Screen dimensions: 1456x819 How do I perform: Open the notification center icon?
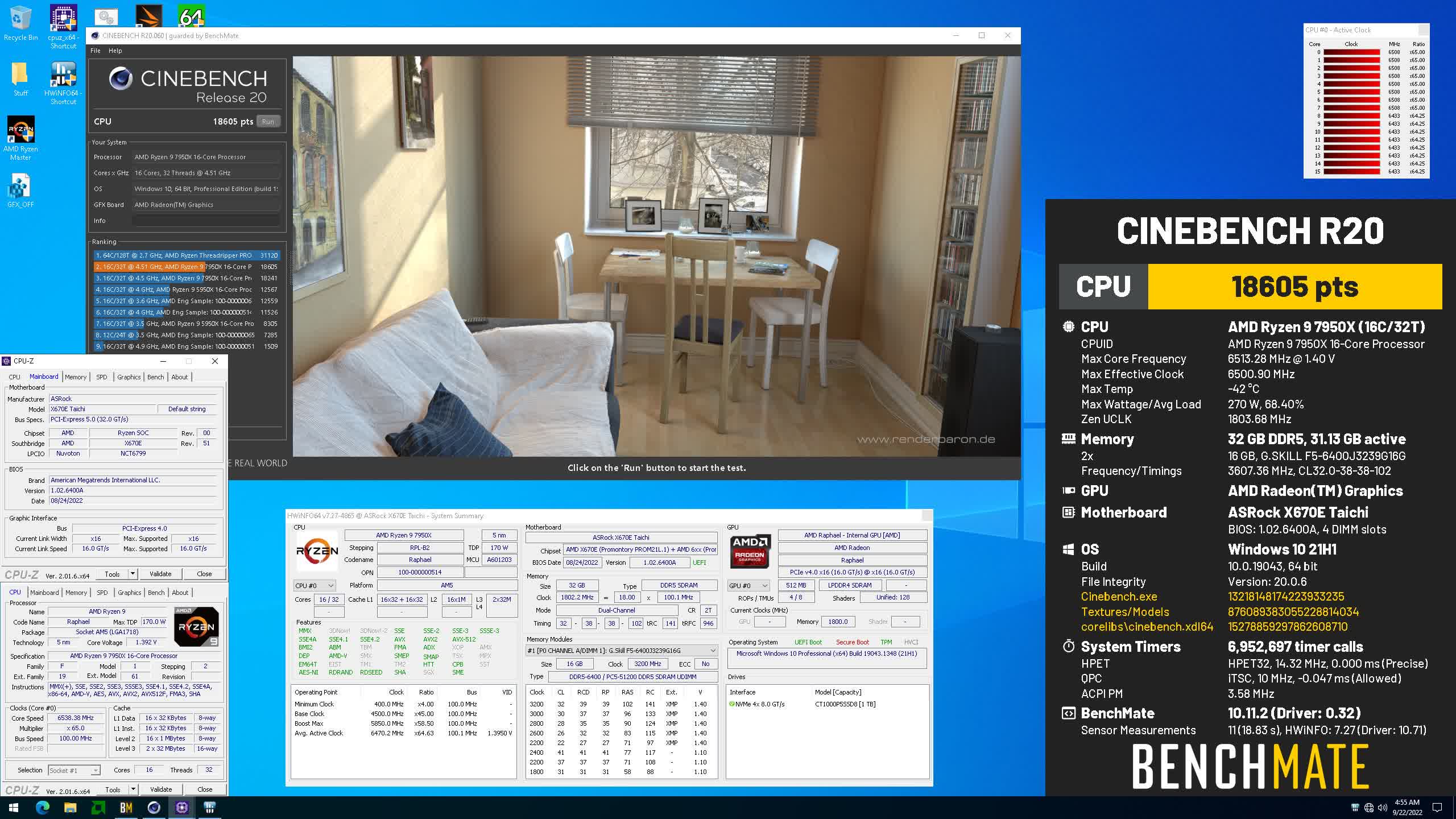click(x=1437, y=808)
